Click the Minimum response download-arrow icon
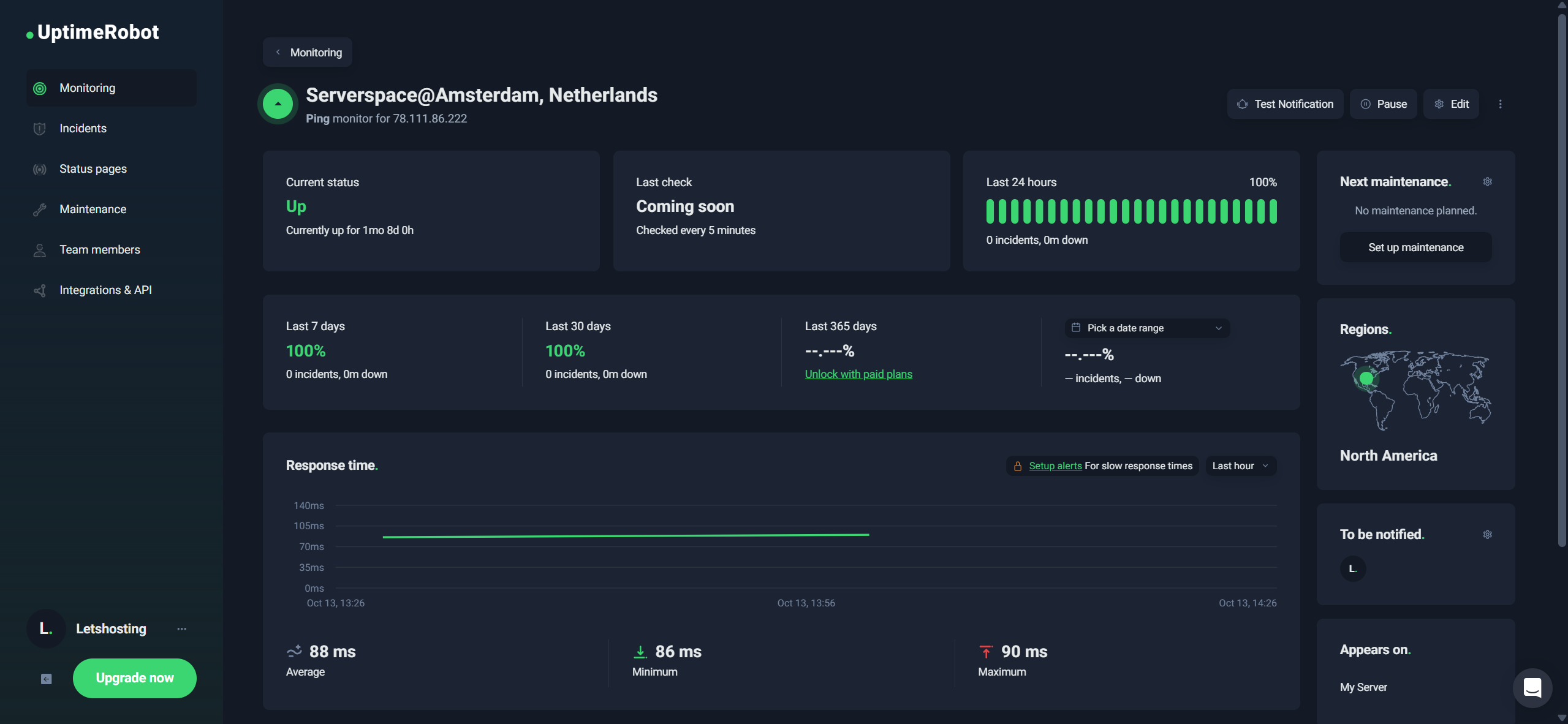Screen dimensions: 1568x724 tap(640, 652)
